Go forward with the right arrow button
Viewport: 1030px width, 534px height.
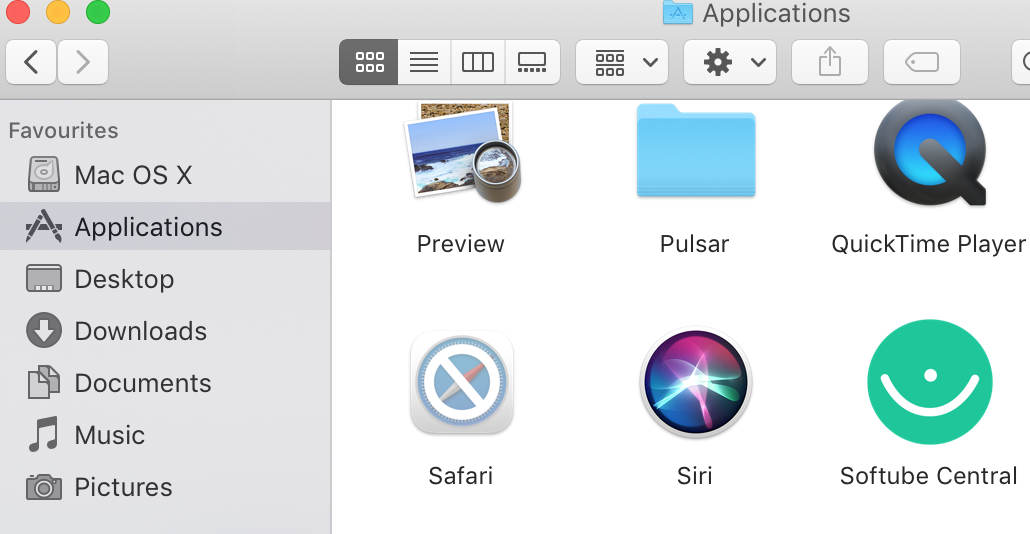[83, 62]
